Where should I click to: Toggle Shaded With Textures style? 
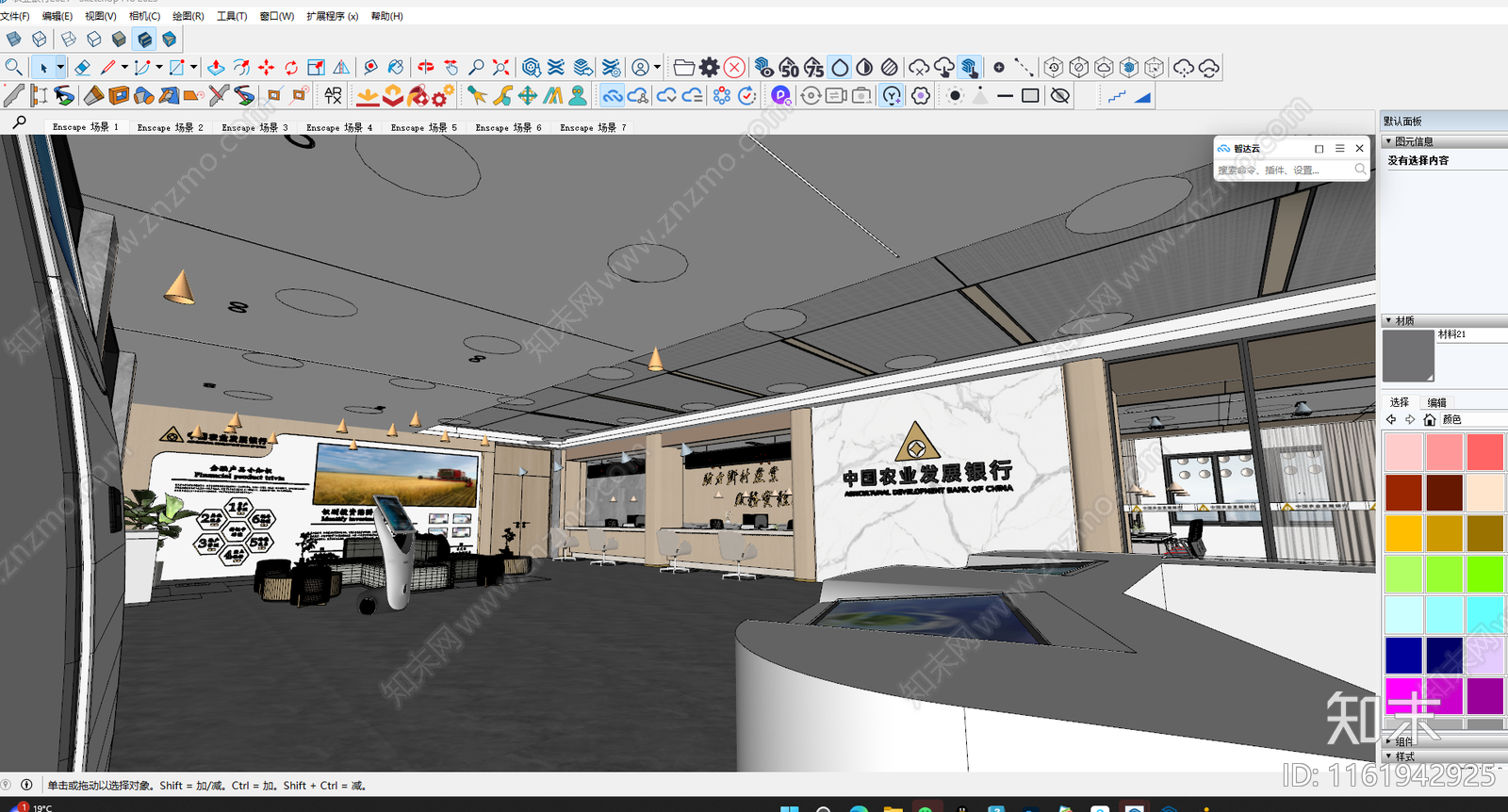pos(143,40)
